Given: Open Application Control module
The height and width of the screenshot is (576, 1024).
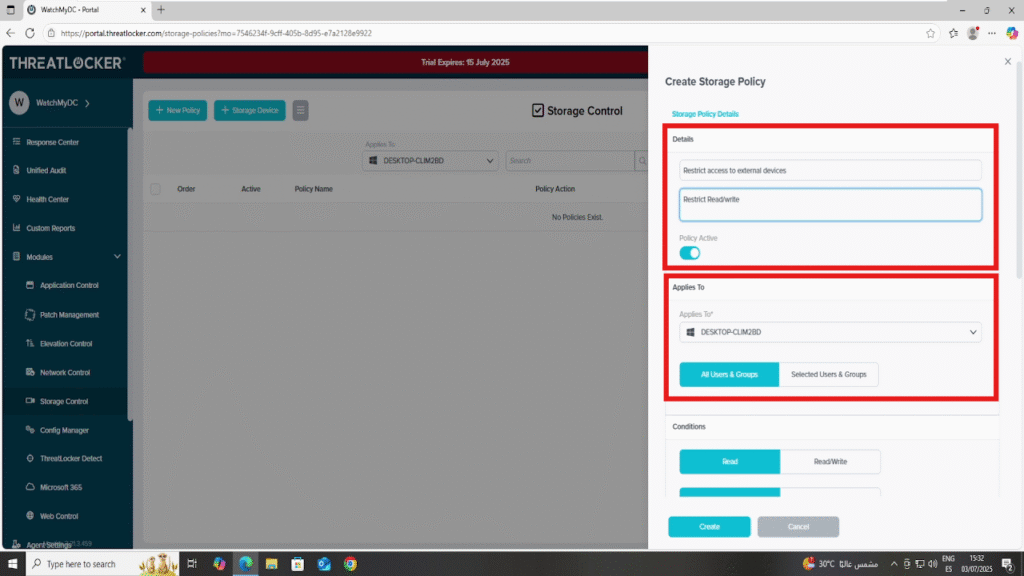Looking at the screenshot, I should (69, 285).
